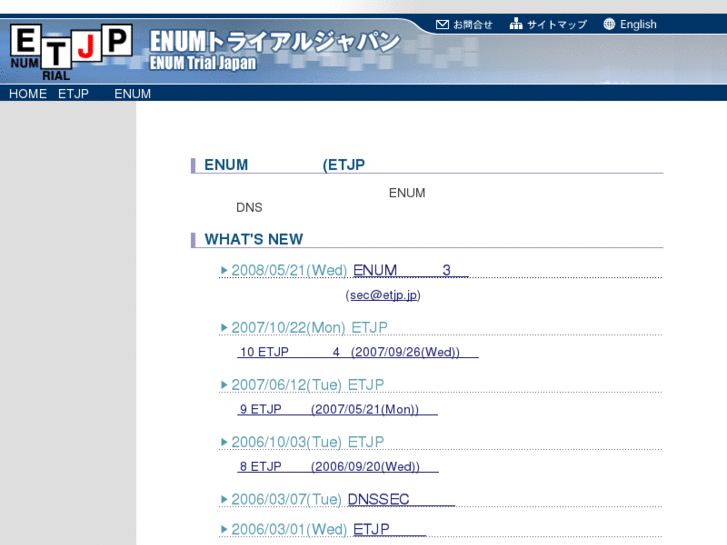The width and height of the screenshot is (727, 545).
Task: Switch to the English version
Action: tap(638, 25)
